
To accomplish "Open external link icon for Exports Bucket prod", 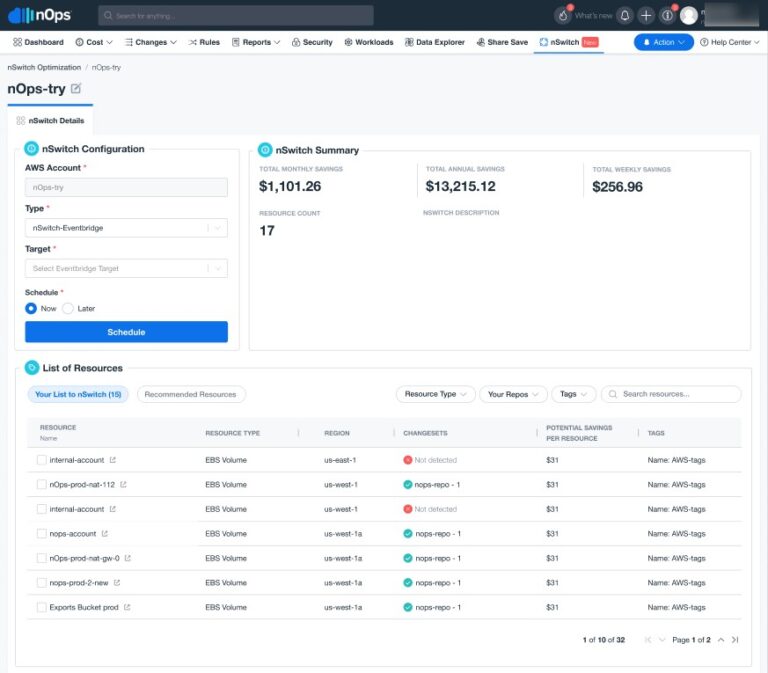I will coord(126,607).
